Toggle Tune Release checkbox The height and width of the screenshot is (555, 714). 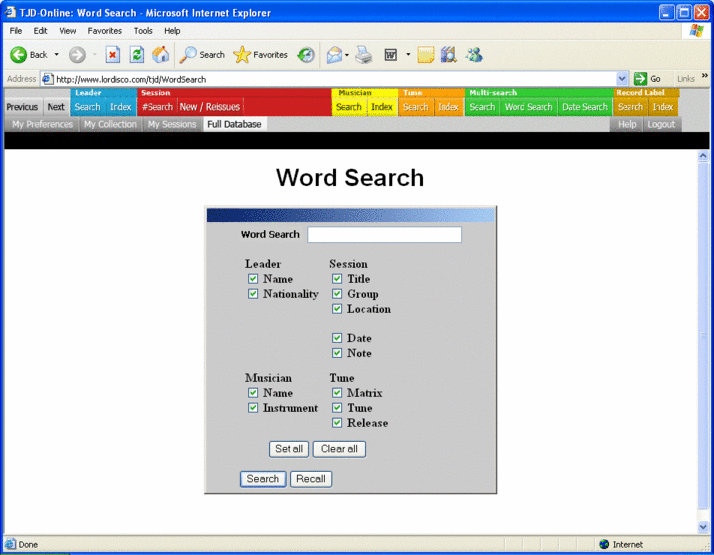(x=337, y=423)
